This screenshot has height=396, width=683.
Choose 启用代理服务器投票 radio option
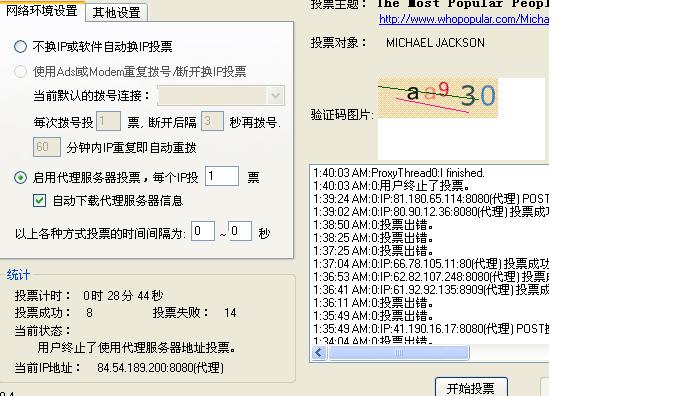click(20, 177)
